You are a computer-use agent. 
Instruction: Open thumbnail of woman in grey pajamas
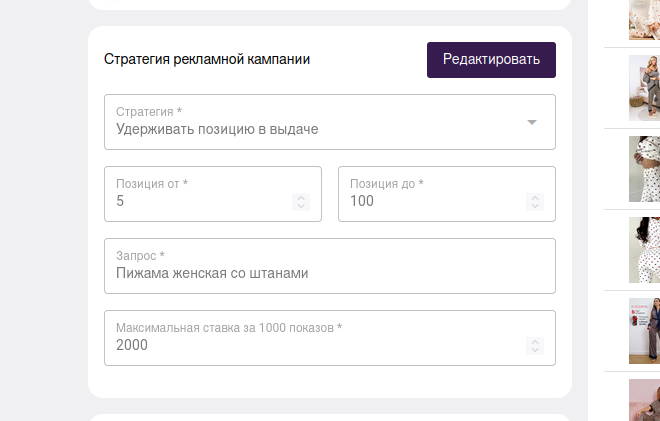[644, 88]
